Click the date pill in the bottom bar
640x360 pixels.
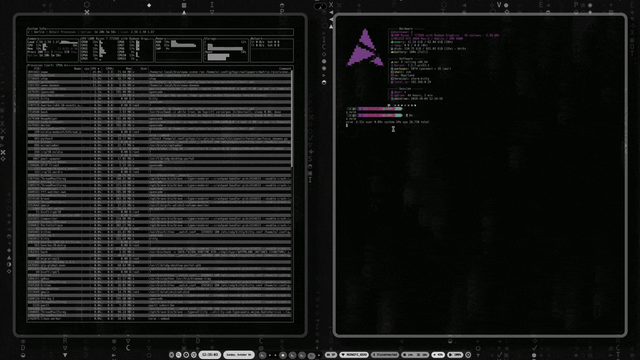pyautogui.click(x=238, y=355)
